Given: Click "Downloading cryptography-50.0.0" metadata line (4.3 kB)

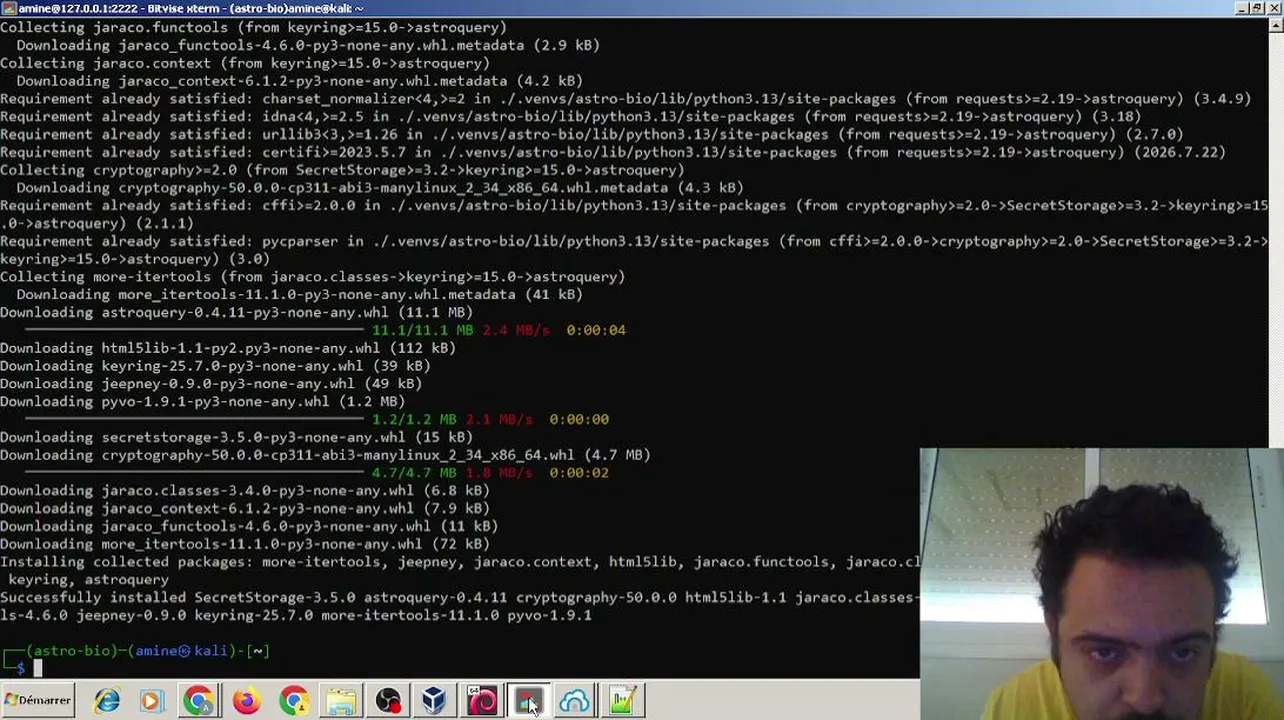Looking at the screenshot, I should coord(380,188).
